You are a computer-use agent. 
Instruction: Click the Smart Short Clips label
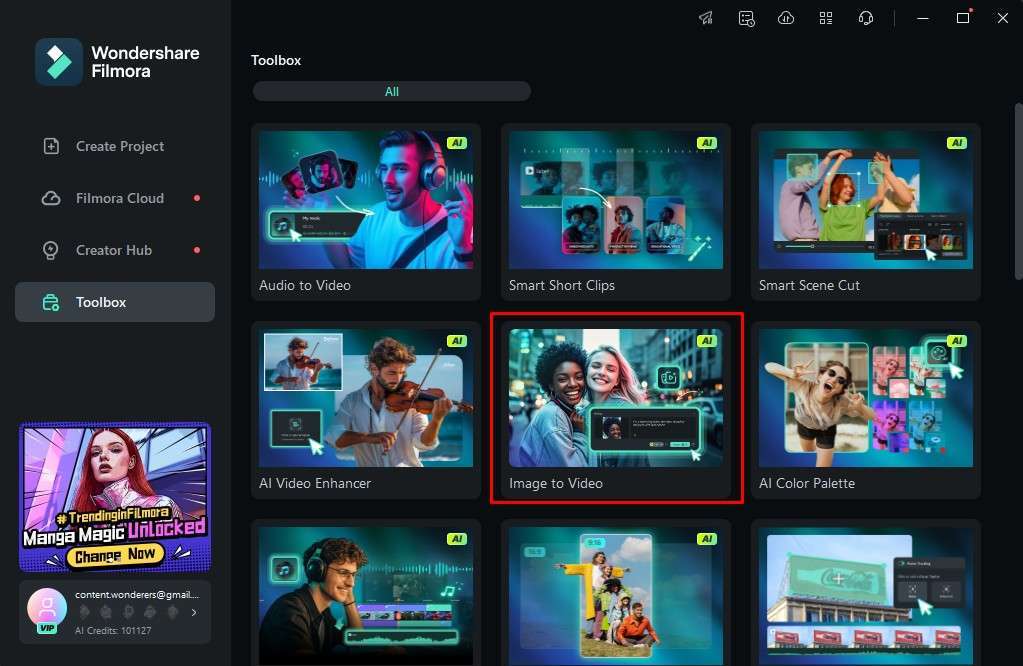coord(562,285)
